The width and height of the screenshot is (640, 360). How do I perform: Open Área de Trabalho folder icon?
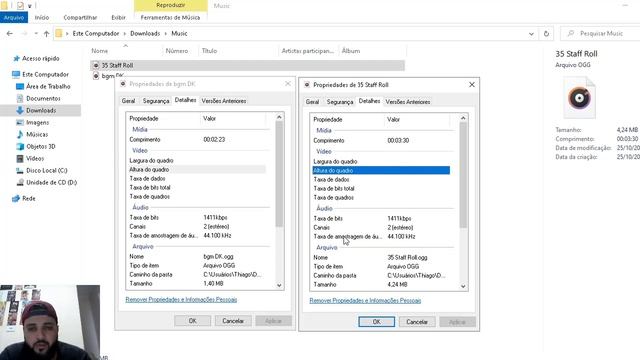pos(20,87)
